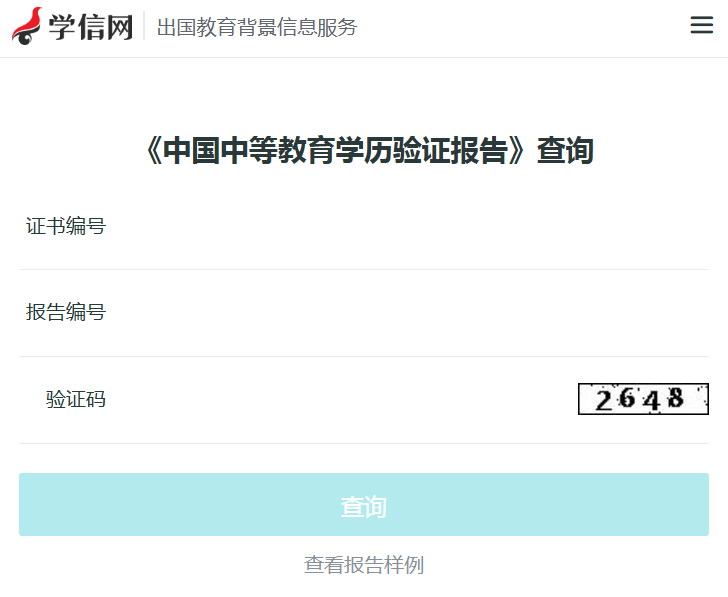Click the red bird 学信网 logo icon
The image size is (728, 597).
pyautogui.click(x=27, y=26)
